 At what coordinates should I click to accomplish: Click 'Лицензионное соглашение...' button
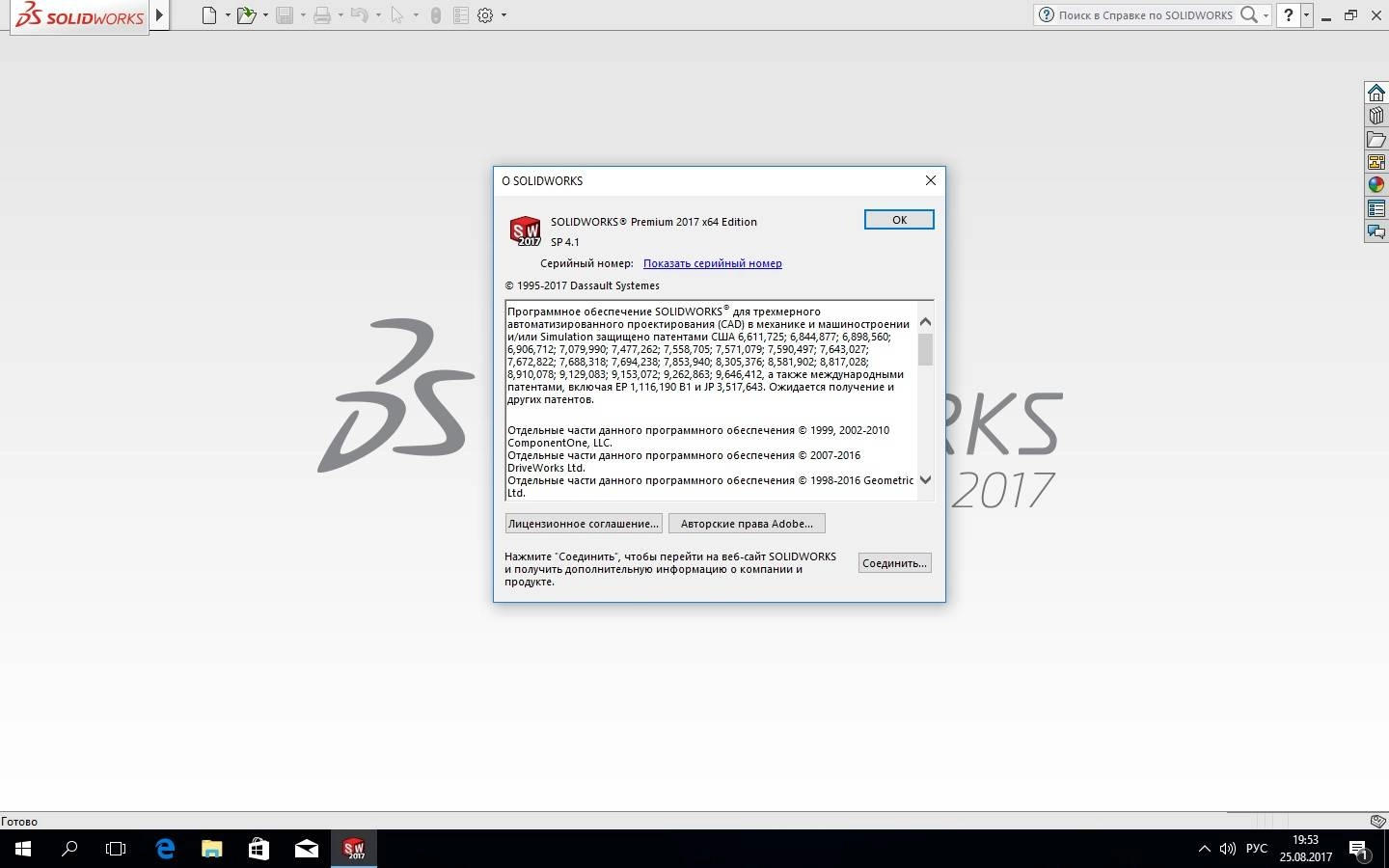pyautogui.click(x=584, y=524)
